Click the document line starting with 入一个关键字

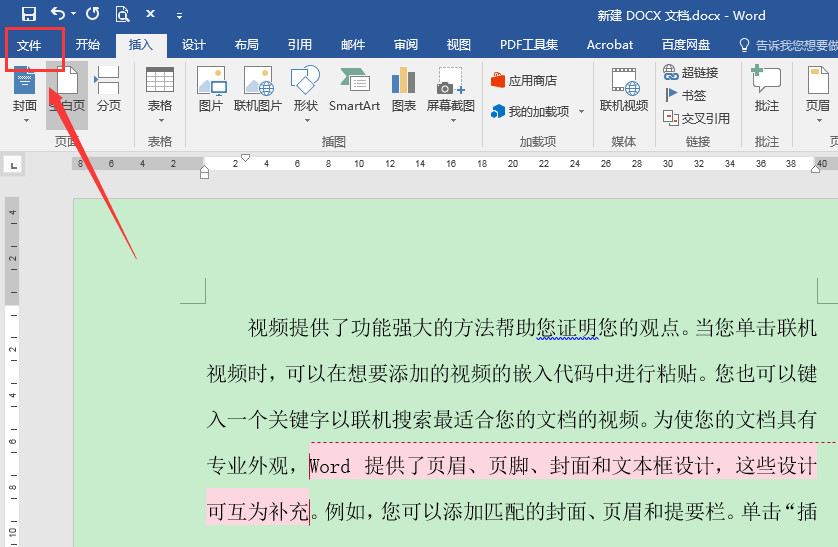click(511, 420)
